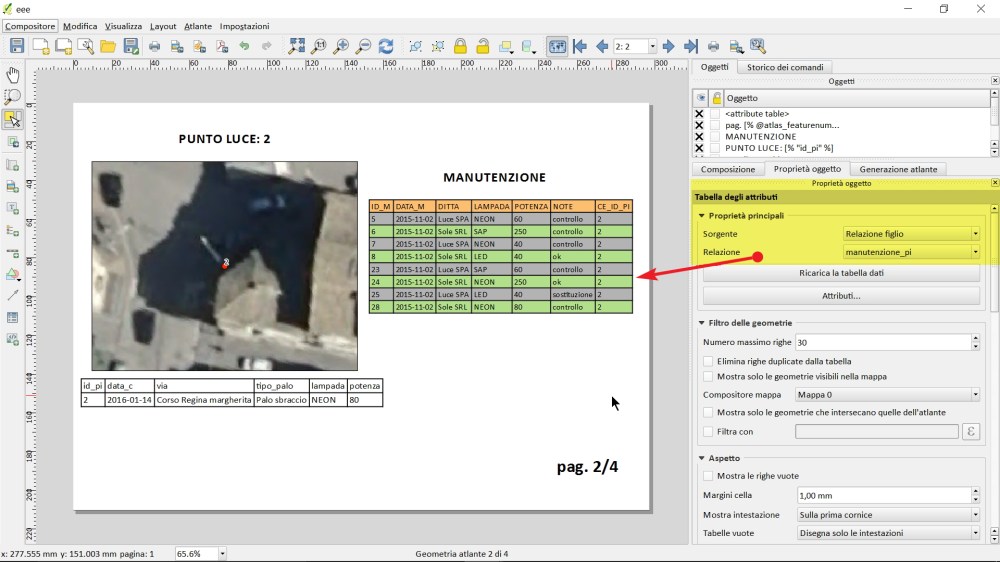Open the zoom level 65.6% combo box
The height and width of the screenshot is (562, 1000).
point(200,553)
